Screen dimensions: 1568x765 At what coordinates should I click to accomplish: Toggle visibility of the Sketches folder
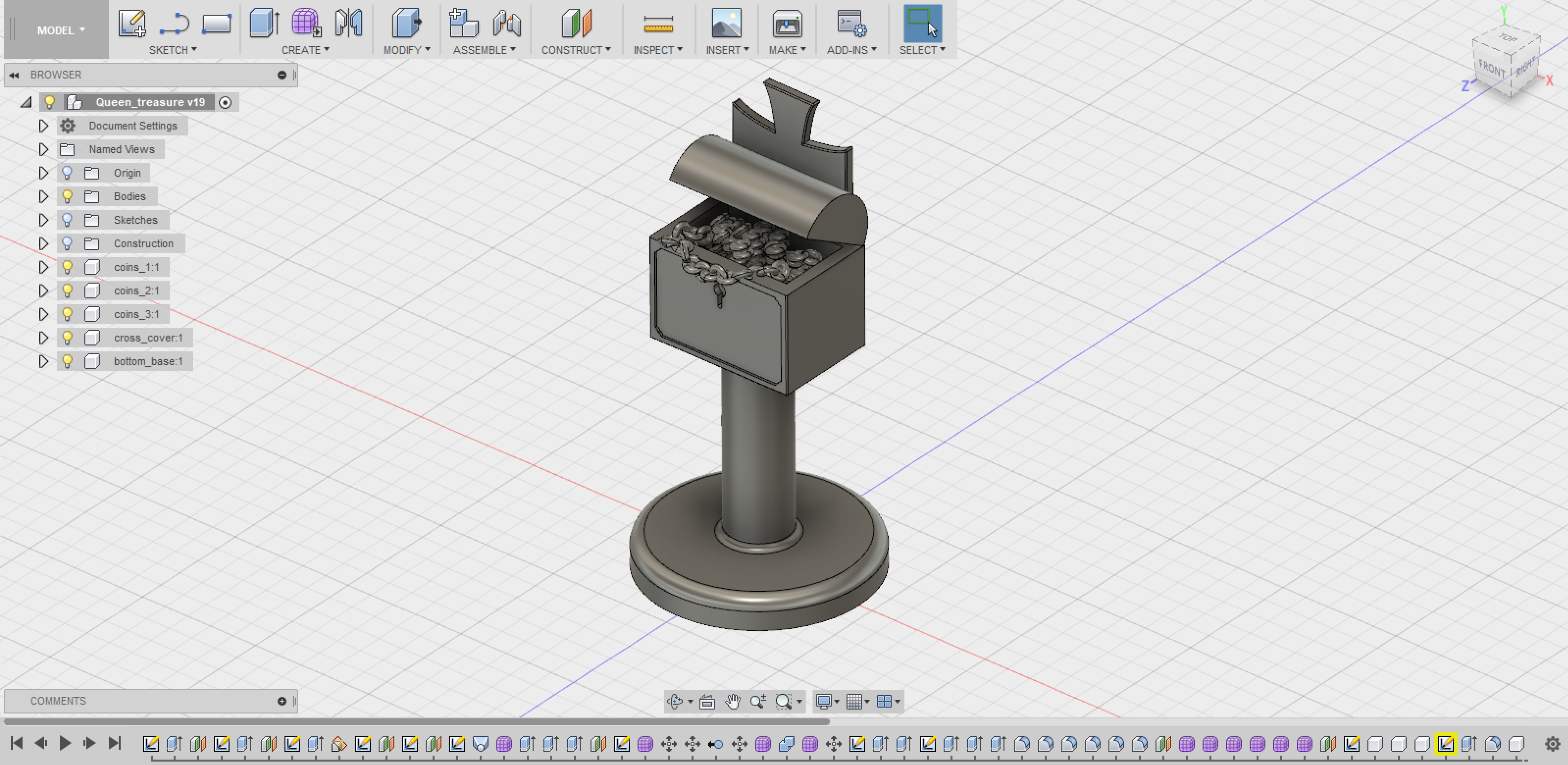click(x=68, y=220)
